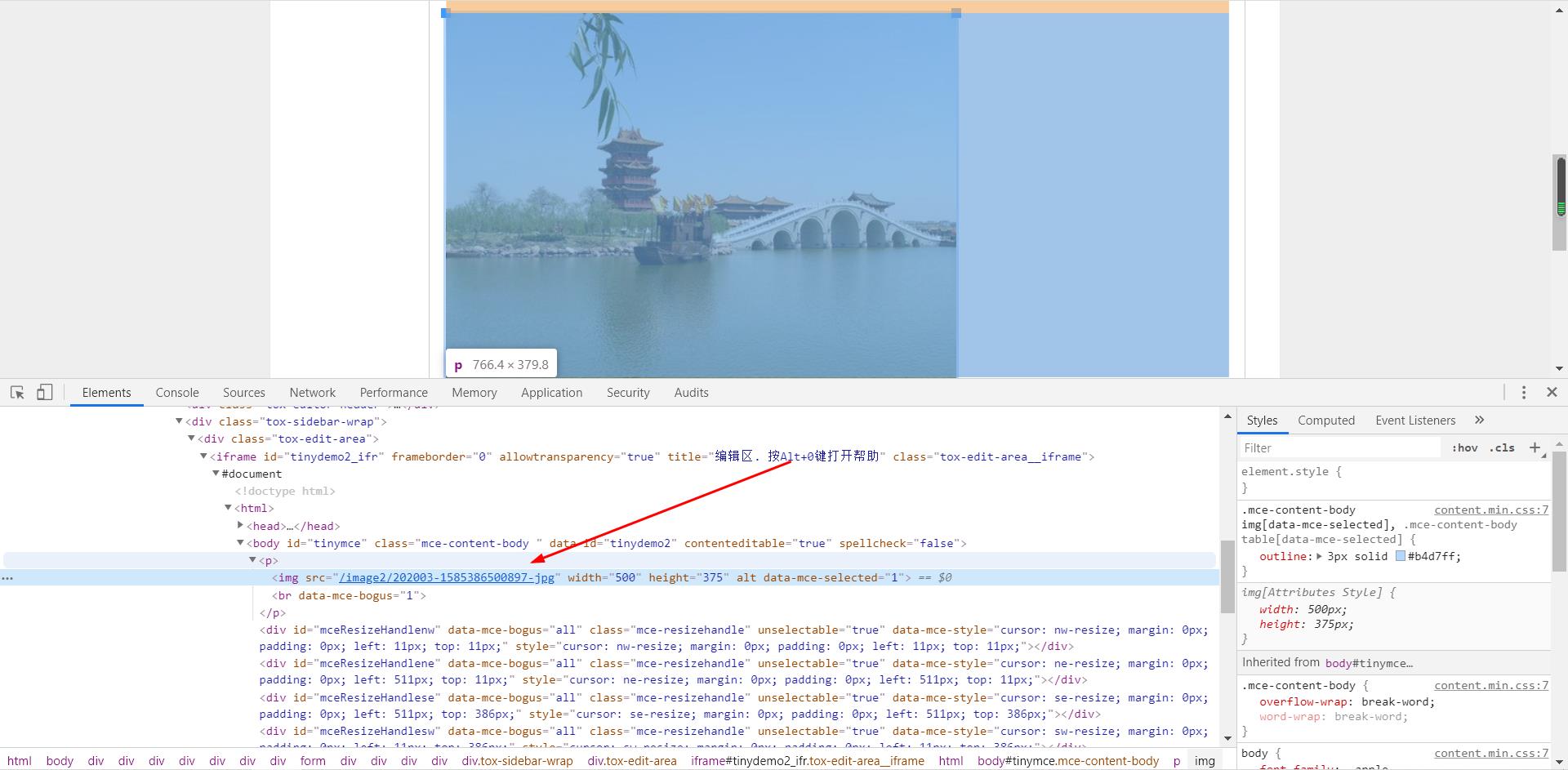Image resolution: width=1568 pixels, height=770 pixels.
Task: Toggle the device toolbar icon
Action: (x=45, y=393)
